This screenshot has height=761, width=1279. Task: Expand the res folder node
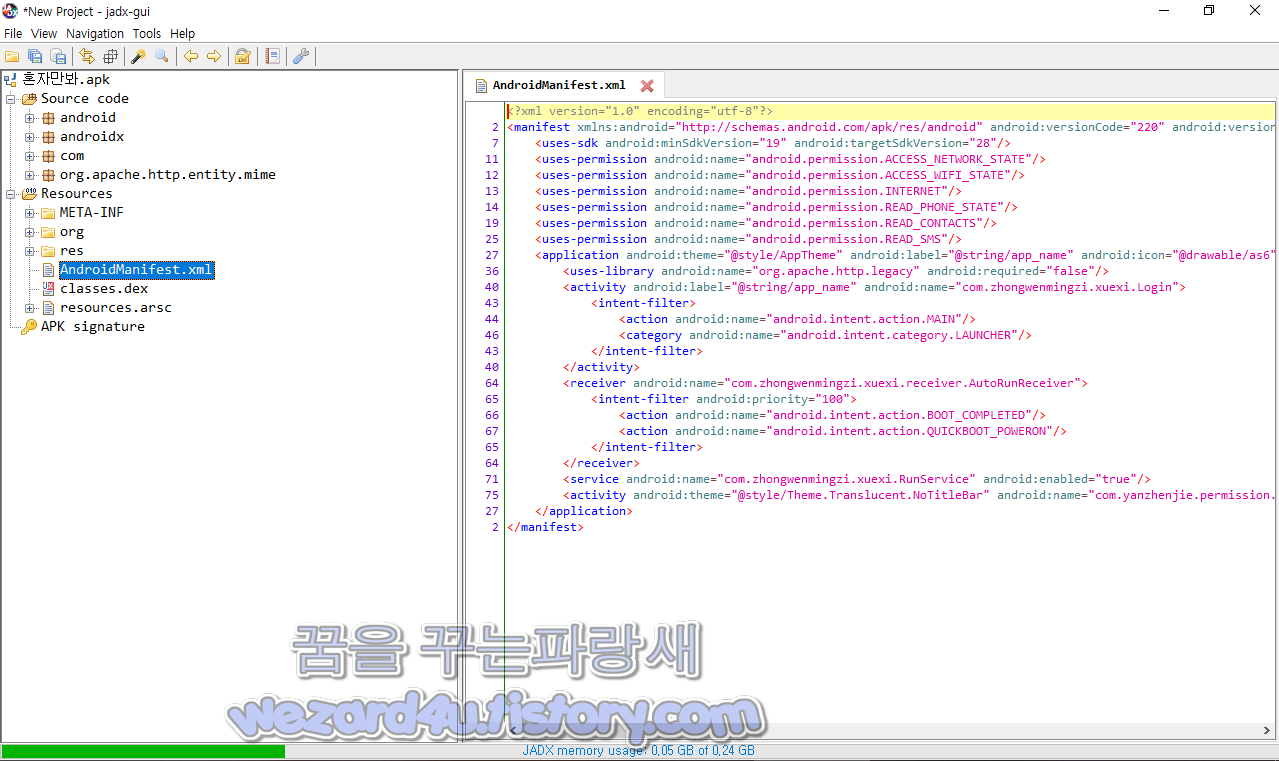pyautogui.click(x=30, y=251)
